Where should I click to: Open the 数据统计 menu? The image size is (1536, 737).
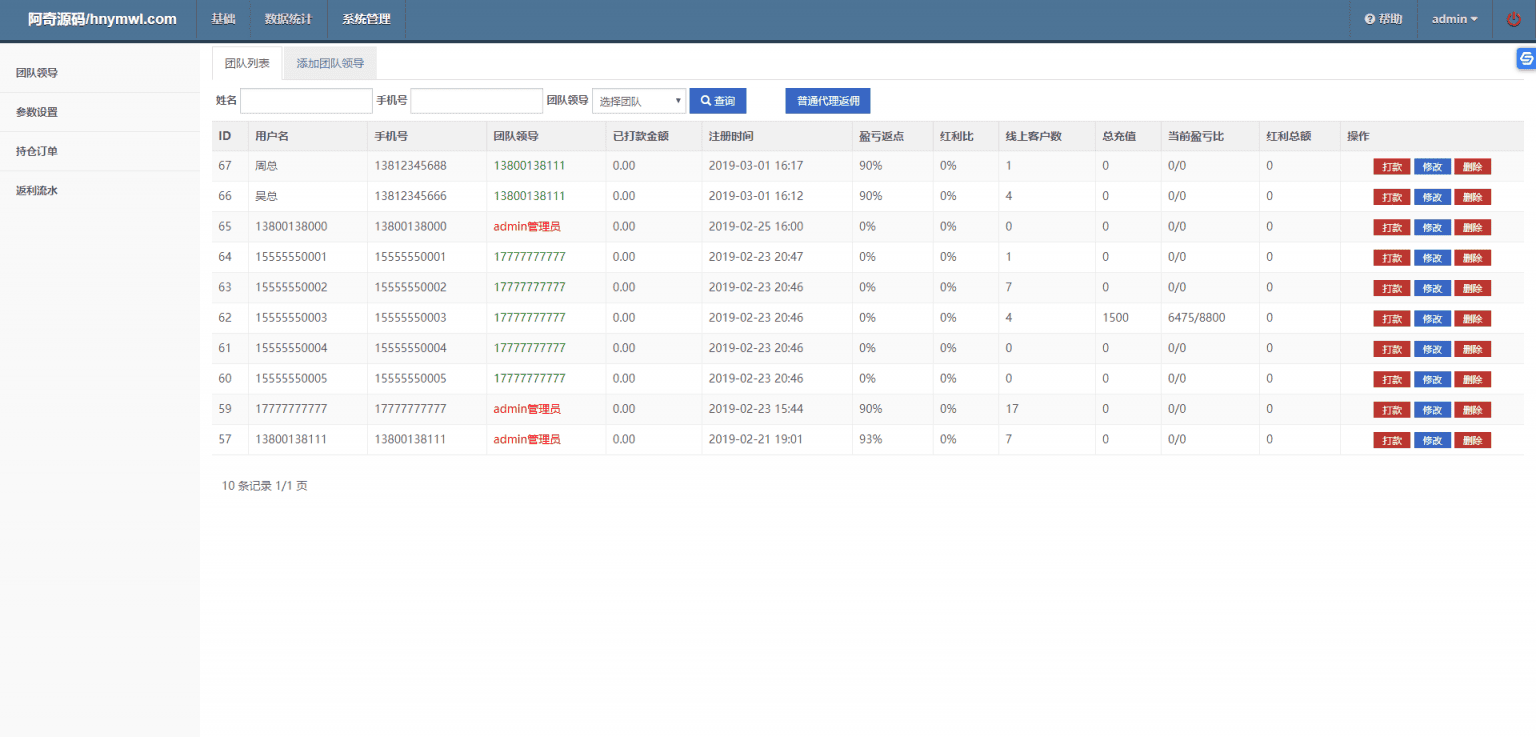pos(288,18)
